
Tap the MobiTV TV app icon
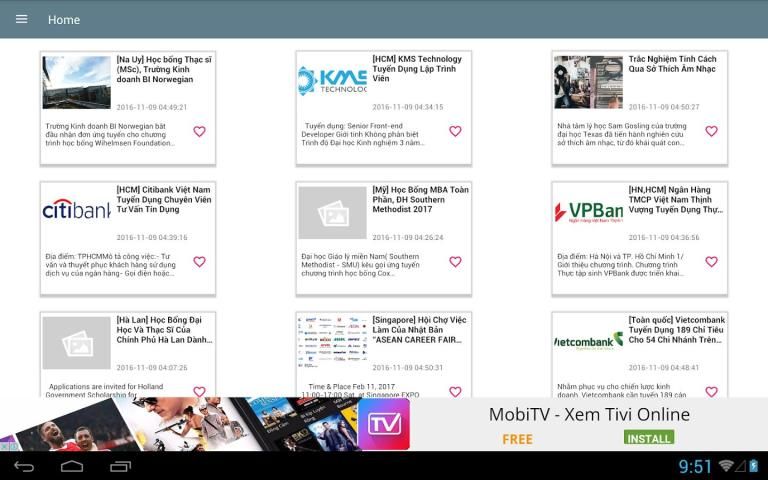point(384,423)
